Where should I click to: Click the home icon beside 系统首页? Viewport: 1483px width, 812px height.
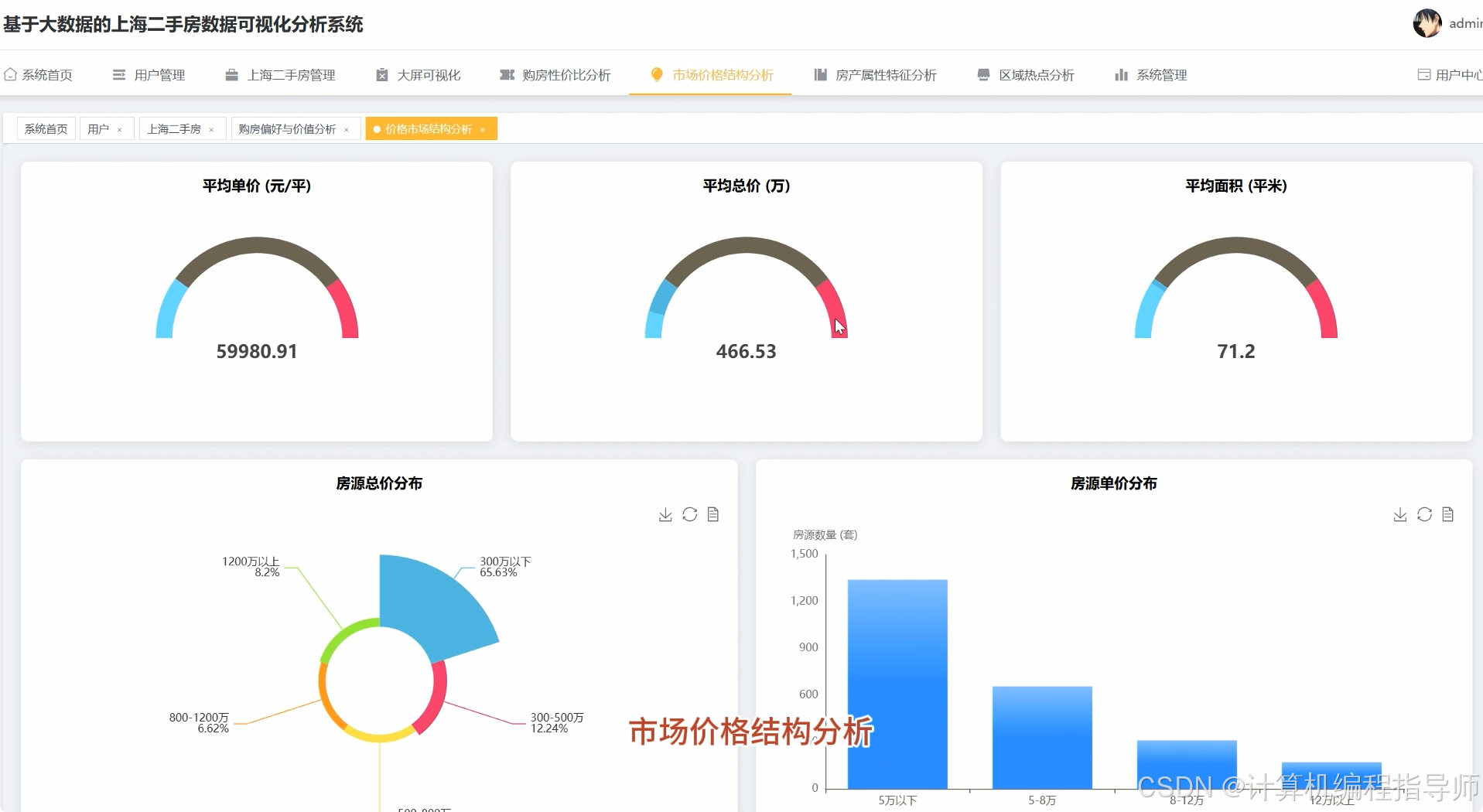click(10, 74)
